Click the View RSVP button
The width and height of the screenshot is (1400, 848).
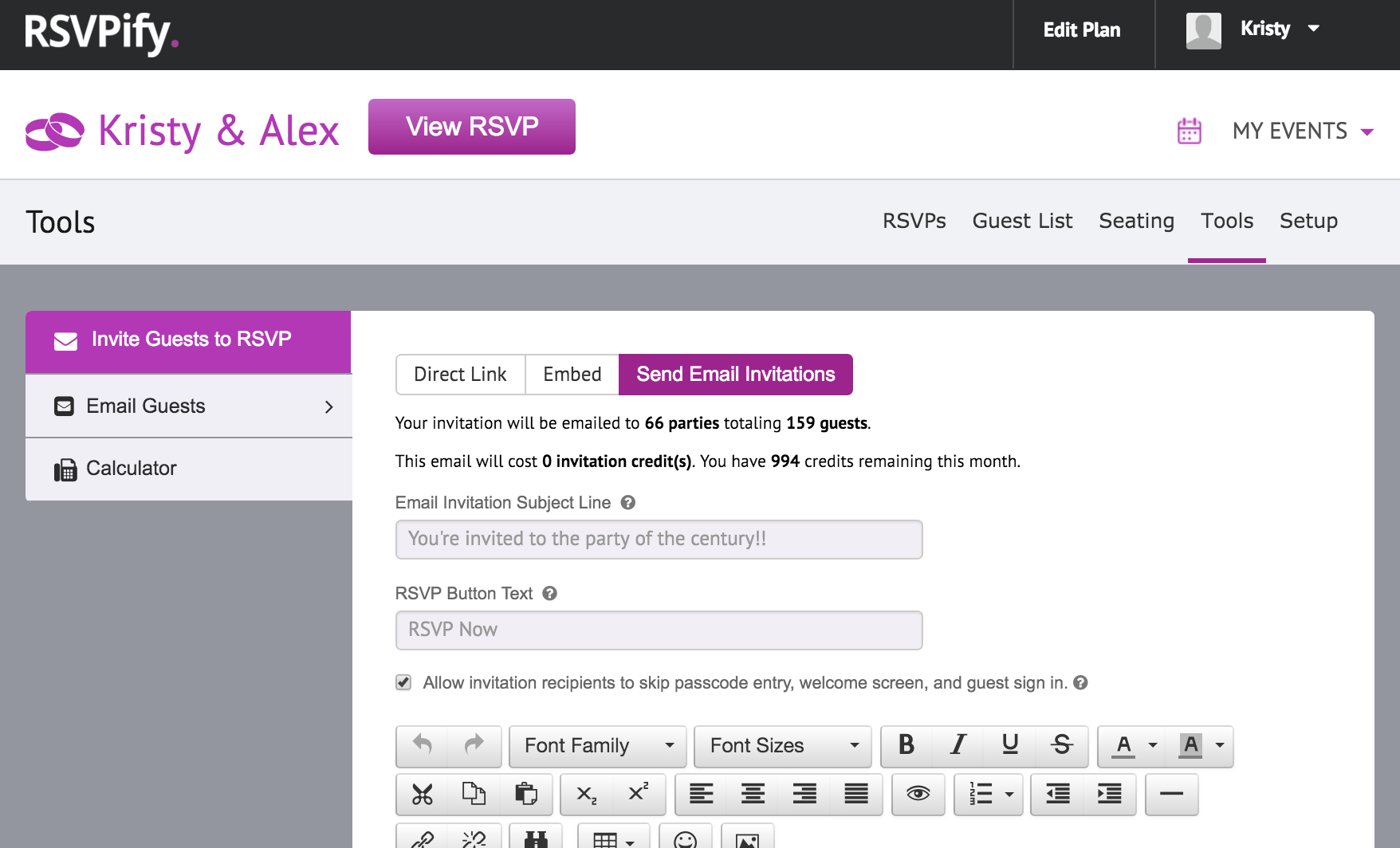(471, 126)
